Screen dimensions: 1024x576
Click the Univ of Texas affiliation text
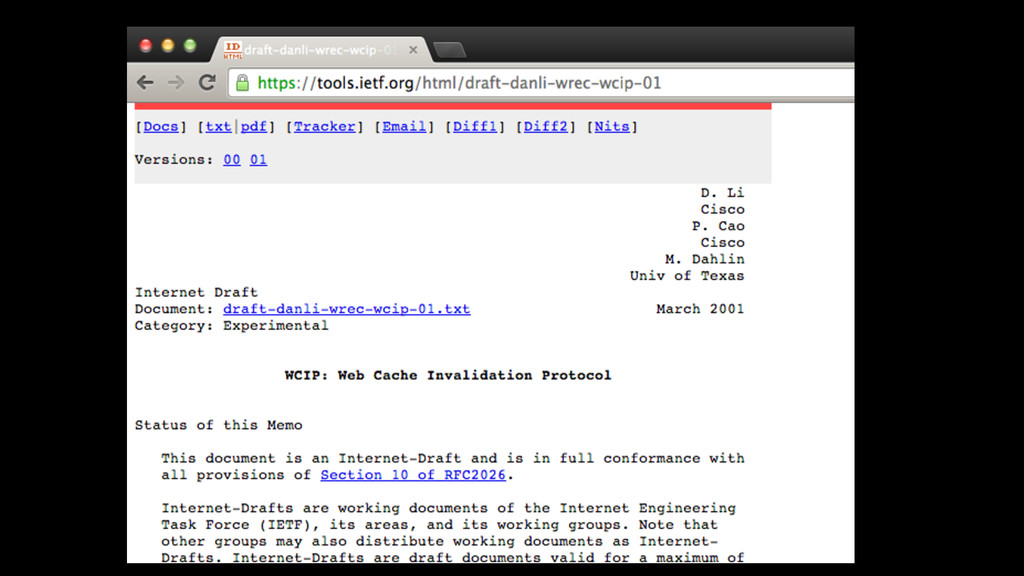[x=687, y=276]
